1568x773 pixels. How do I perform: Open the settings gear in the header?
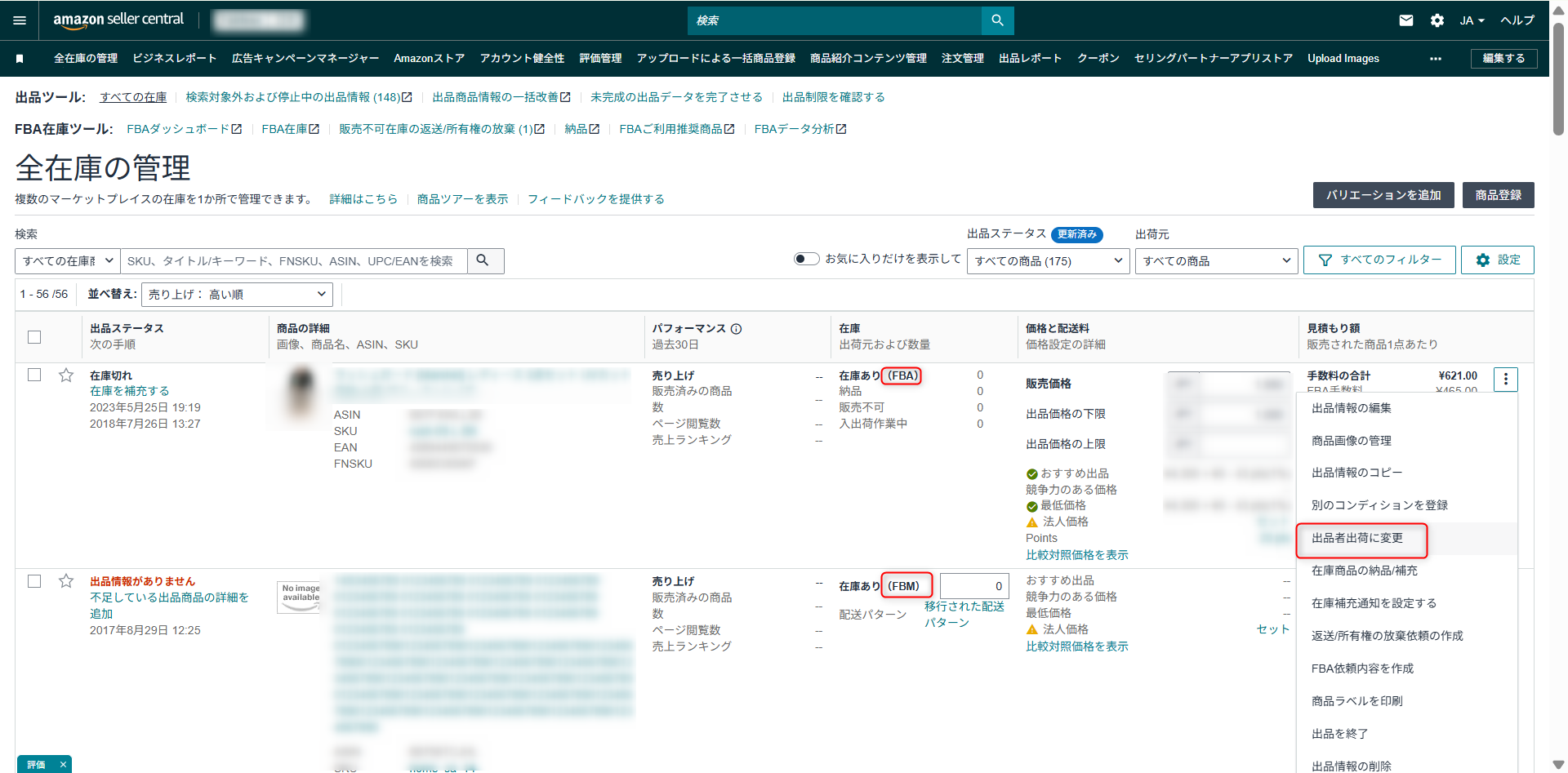click(x=1437, y=20)
